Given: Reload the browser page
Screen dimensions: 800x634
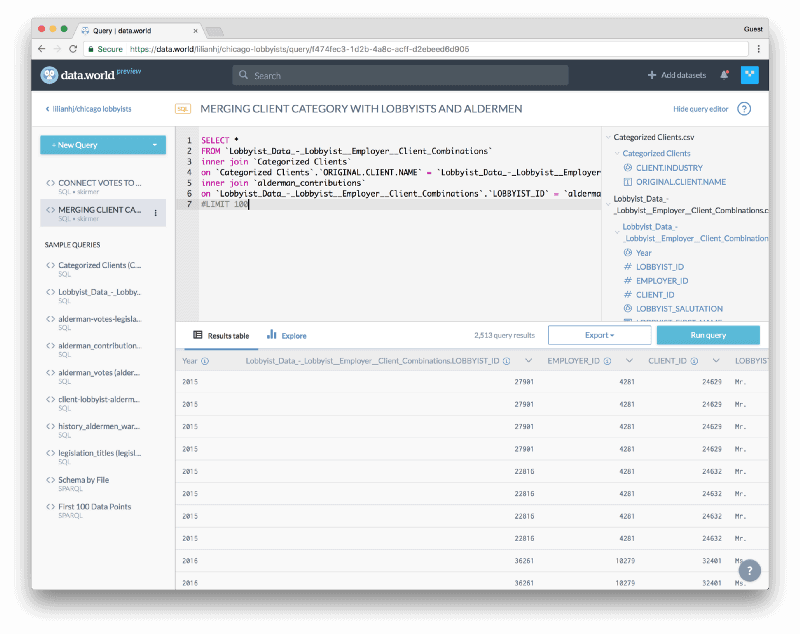Looking at the screenshot, I should coord(73,49).
